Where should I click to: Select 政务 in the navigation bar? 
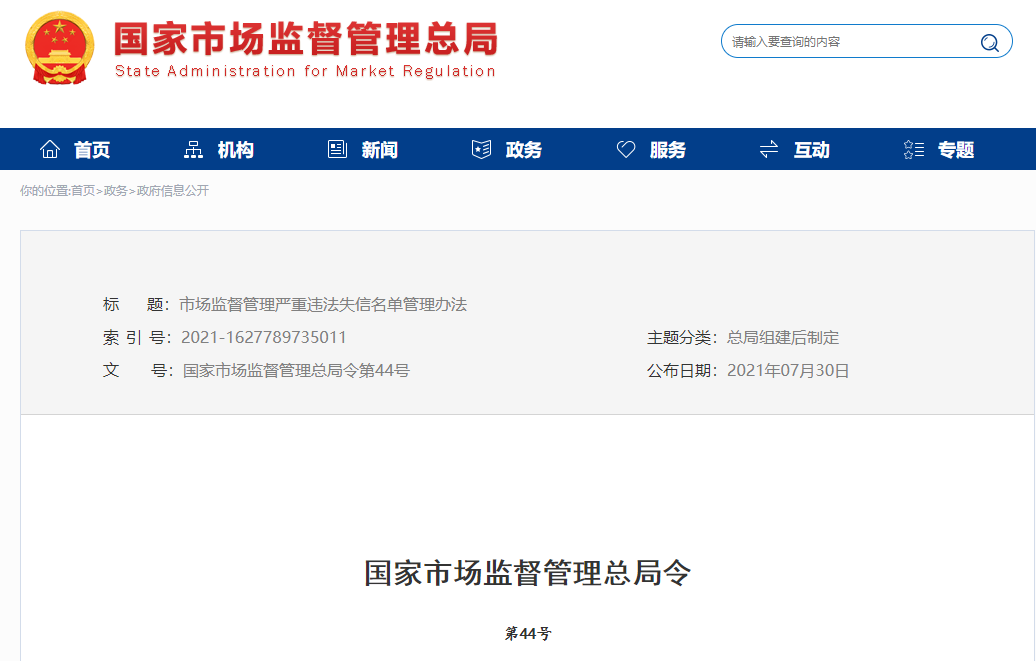tap(524, 150)
